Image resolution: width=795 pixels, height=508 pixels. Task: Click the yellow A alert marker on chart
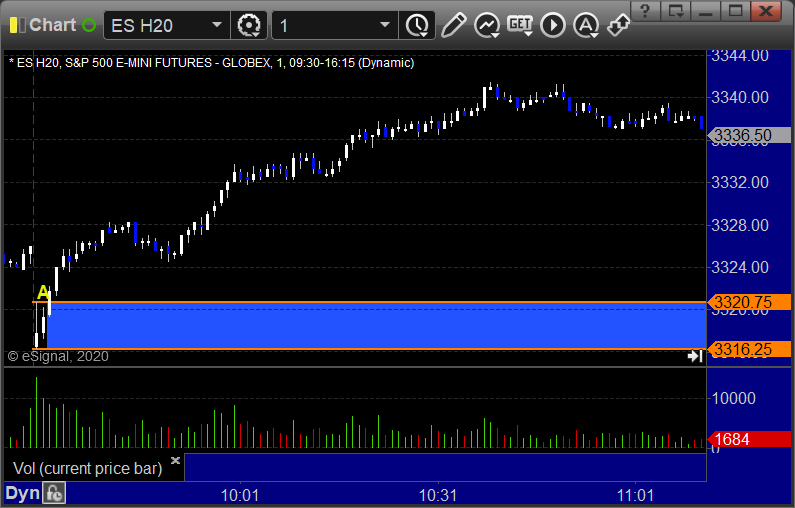pyautogui.click(x=44, y=292)
